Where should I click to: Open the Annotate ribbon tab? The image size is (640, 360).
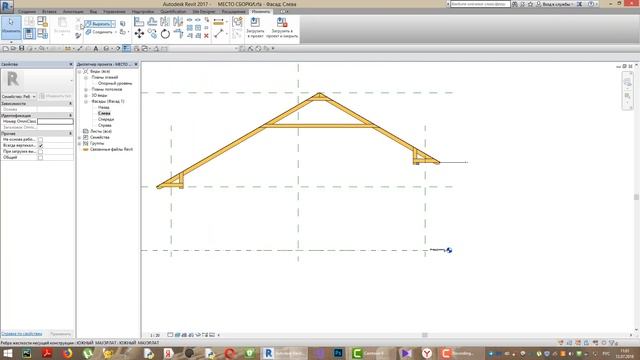pos(73,12)
